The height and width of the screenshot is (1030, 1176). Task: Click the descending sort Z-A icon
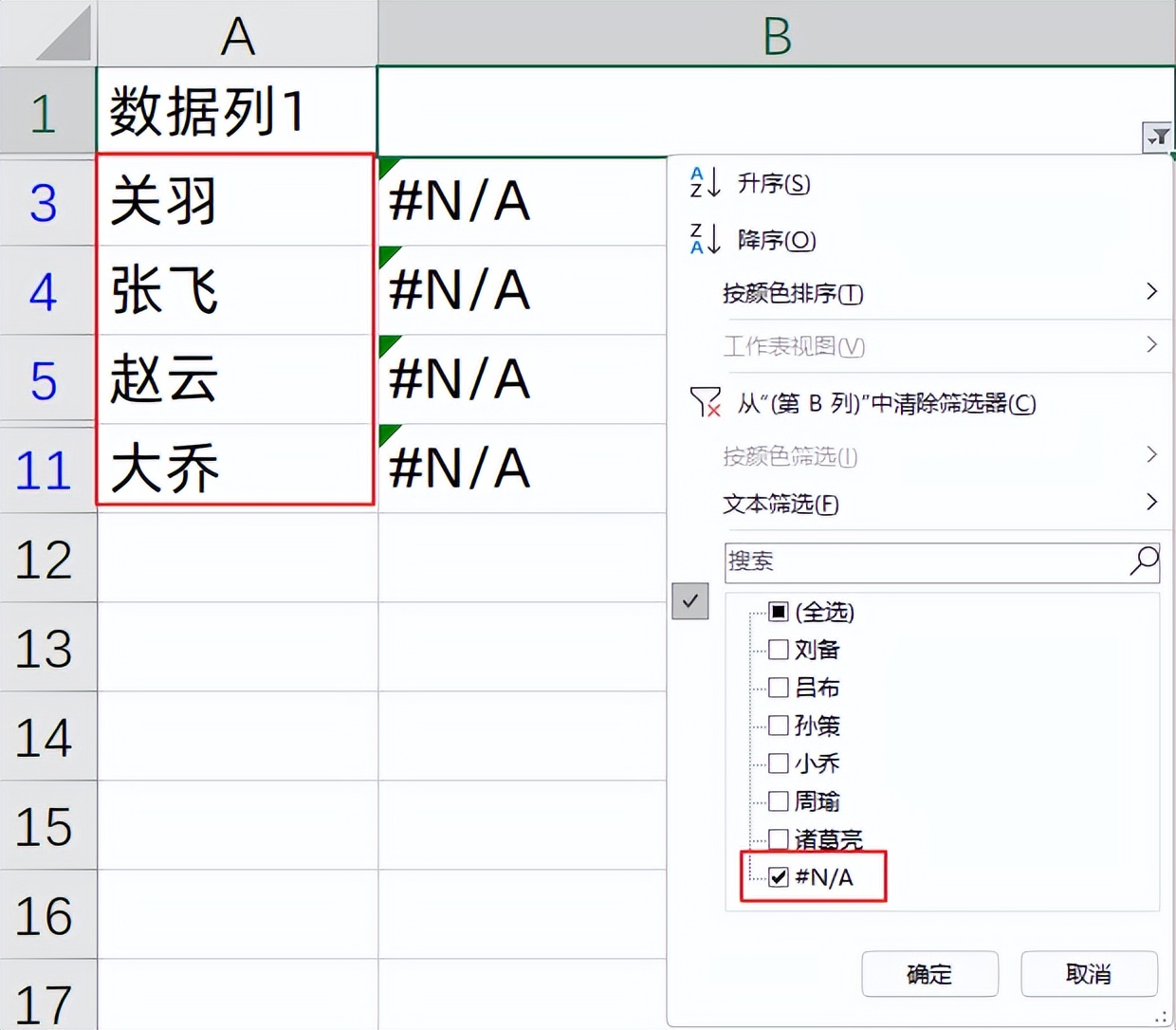pyautogui.click(x=706, y=239)
